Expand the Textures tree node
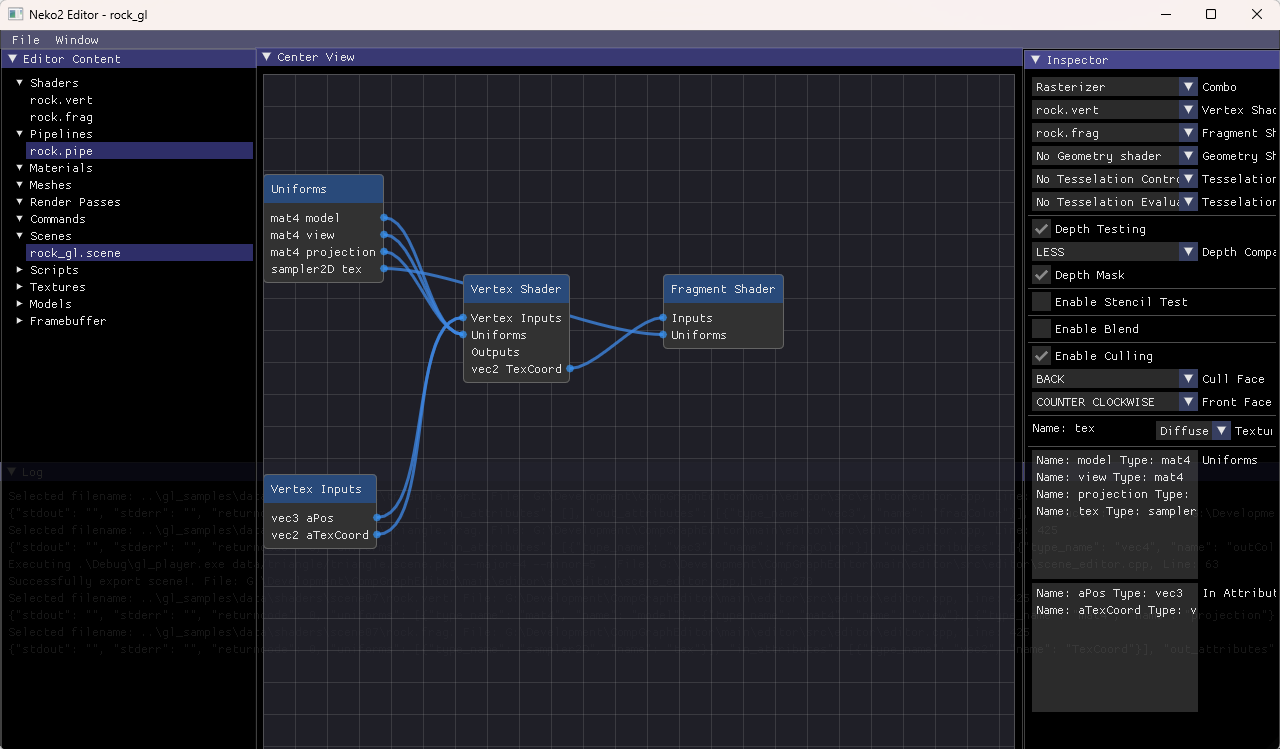Screen dimensions: 1280x749 click(x=20, y=287)
